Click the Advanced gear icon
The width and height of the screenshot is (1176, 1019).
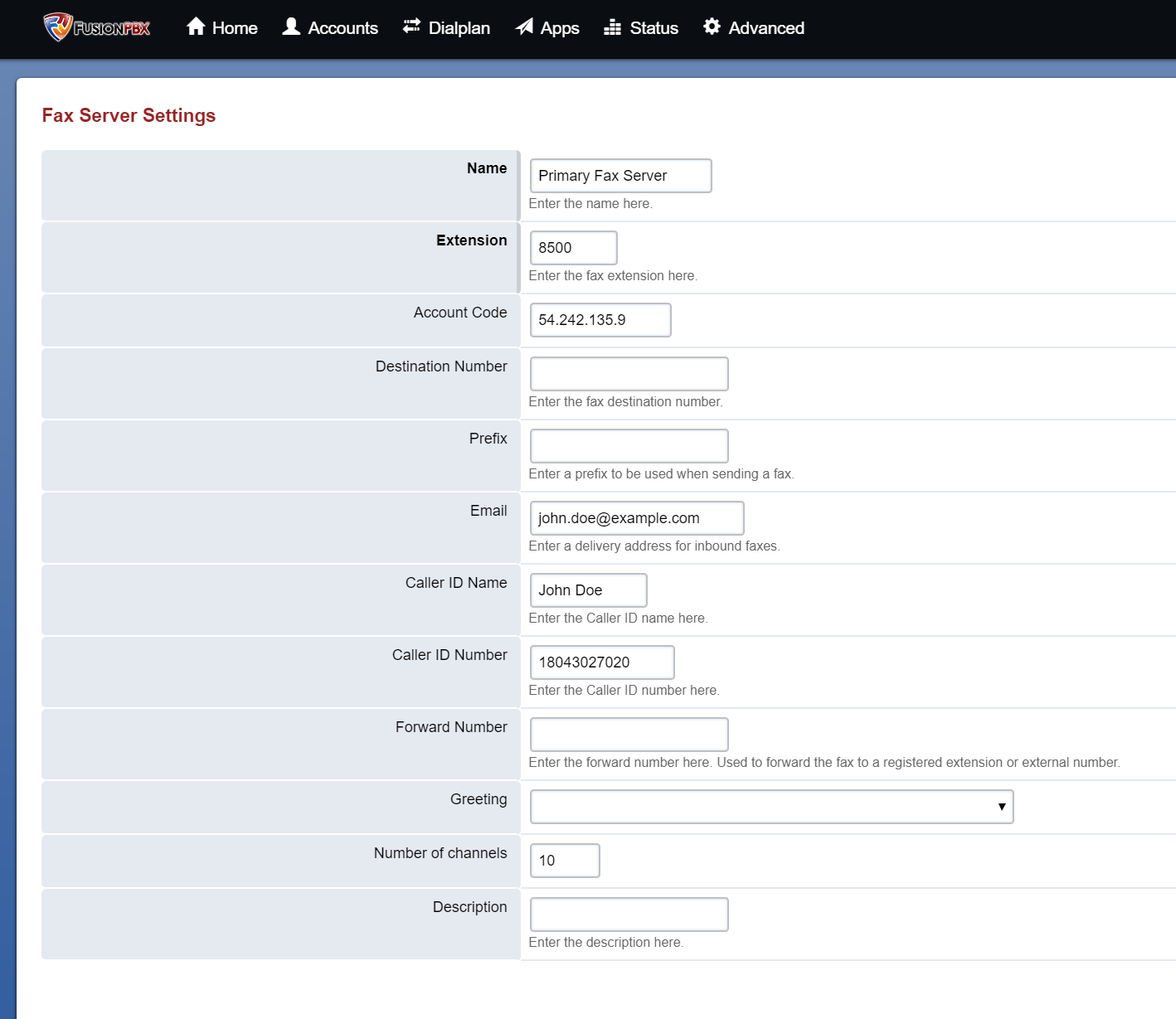(711, 27)
